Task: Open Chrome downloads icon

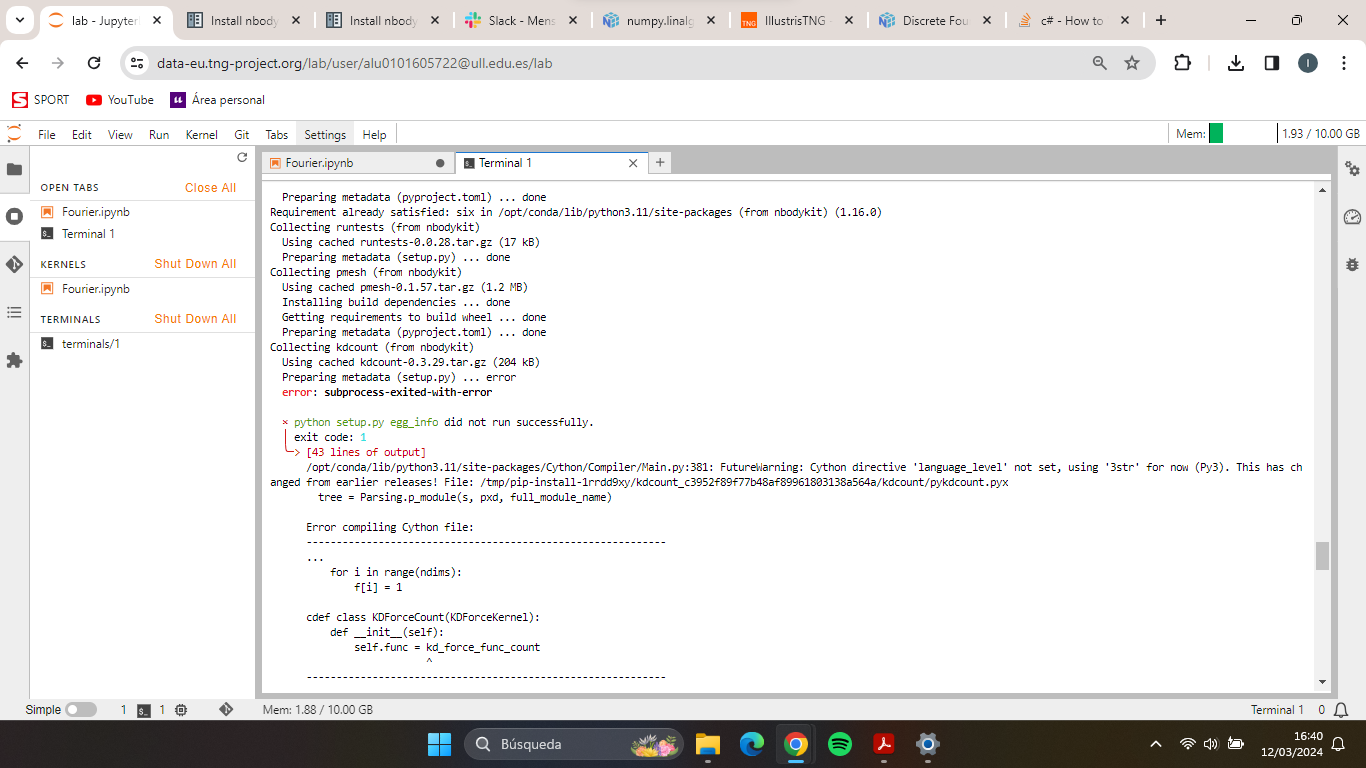Action: click(1236, 63)
